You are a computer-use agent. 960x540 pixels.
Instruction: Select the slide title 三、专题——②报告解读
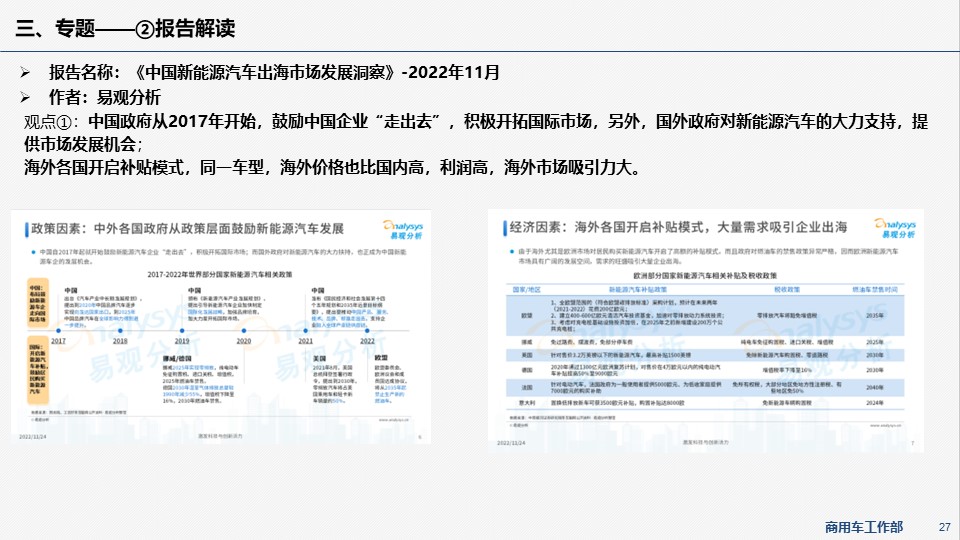pyautogui.click(x=126, y=28)
